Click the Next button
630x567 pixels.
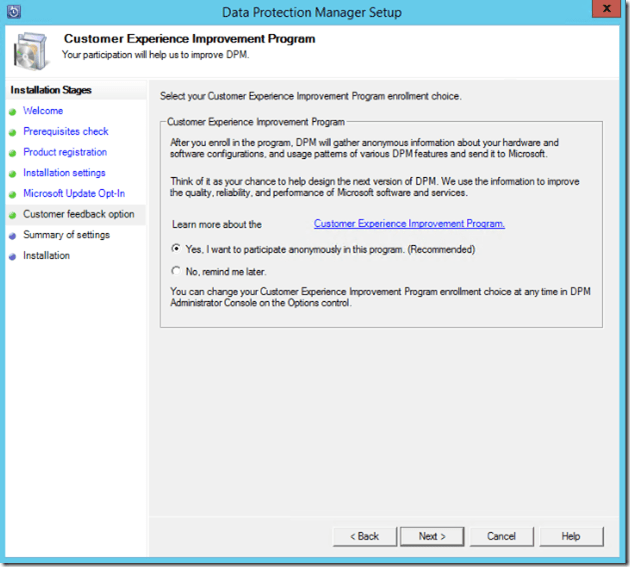(432, 536)
